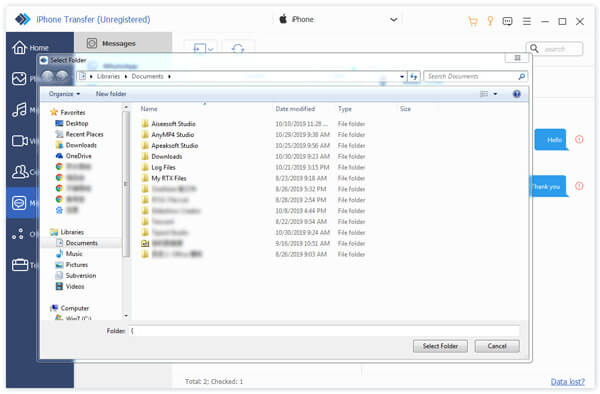Screen dimensions: 600x394
Task: Click the refresh button beside address bar
Action: 414,77
